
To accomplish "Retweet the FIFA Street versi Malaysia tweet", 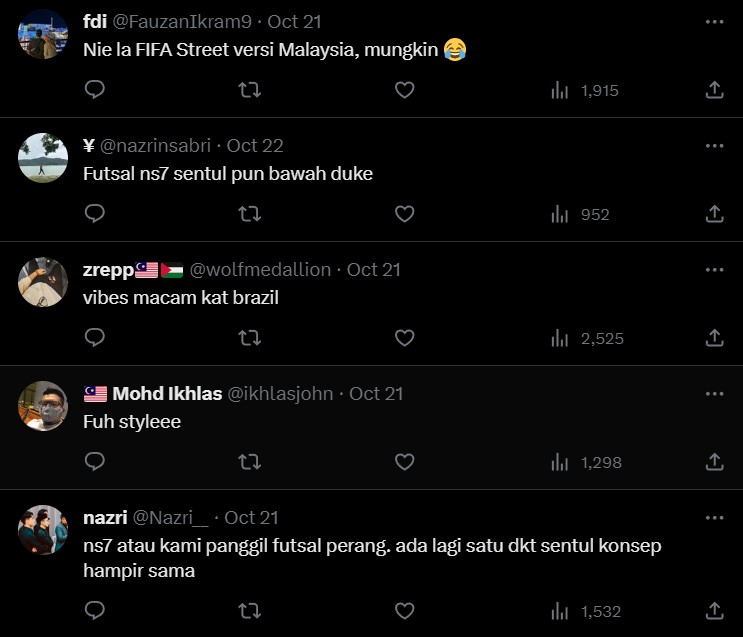I will [250, 90].
